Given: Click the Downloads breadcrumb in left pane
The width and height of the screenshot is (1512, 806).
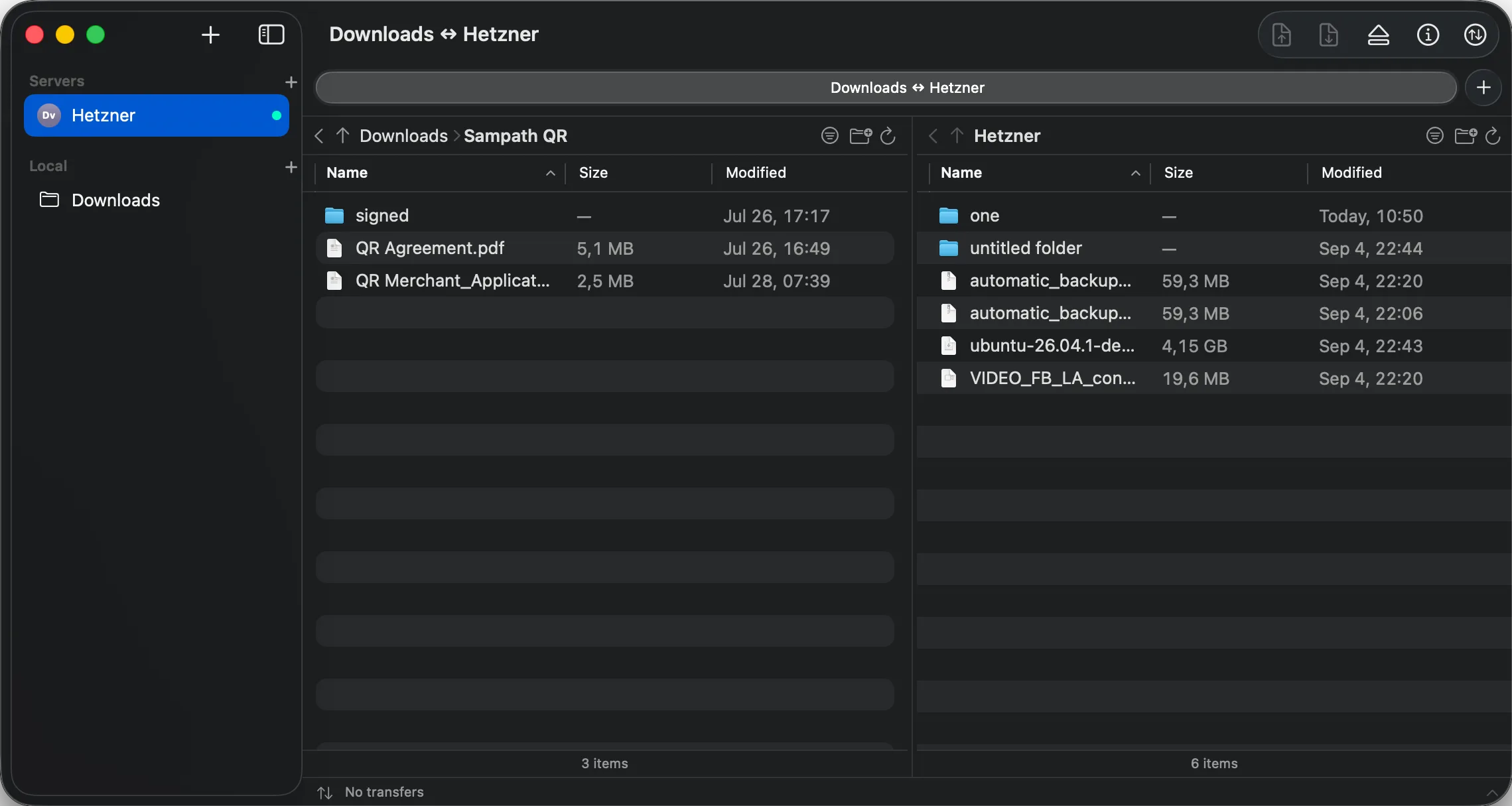Looking at the screenshot, I should [403, 136].
